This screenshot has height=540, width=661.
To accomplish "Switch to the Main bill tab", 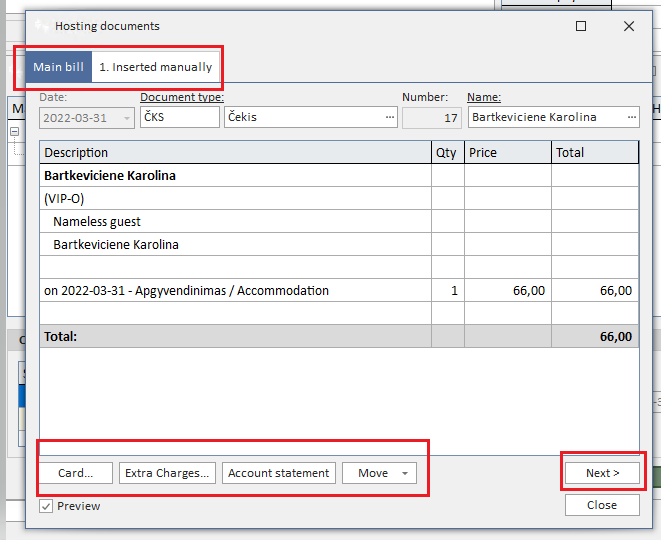I will [x=58, y=67].
